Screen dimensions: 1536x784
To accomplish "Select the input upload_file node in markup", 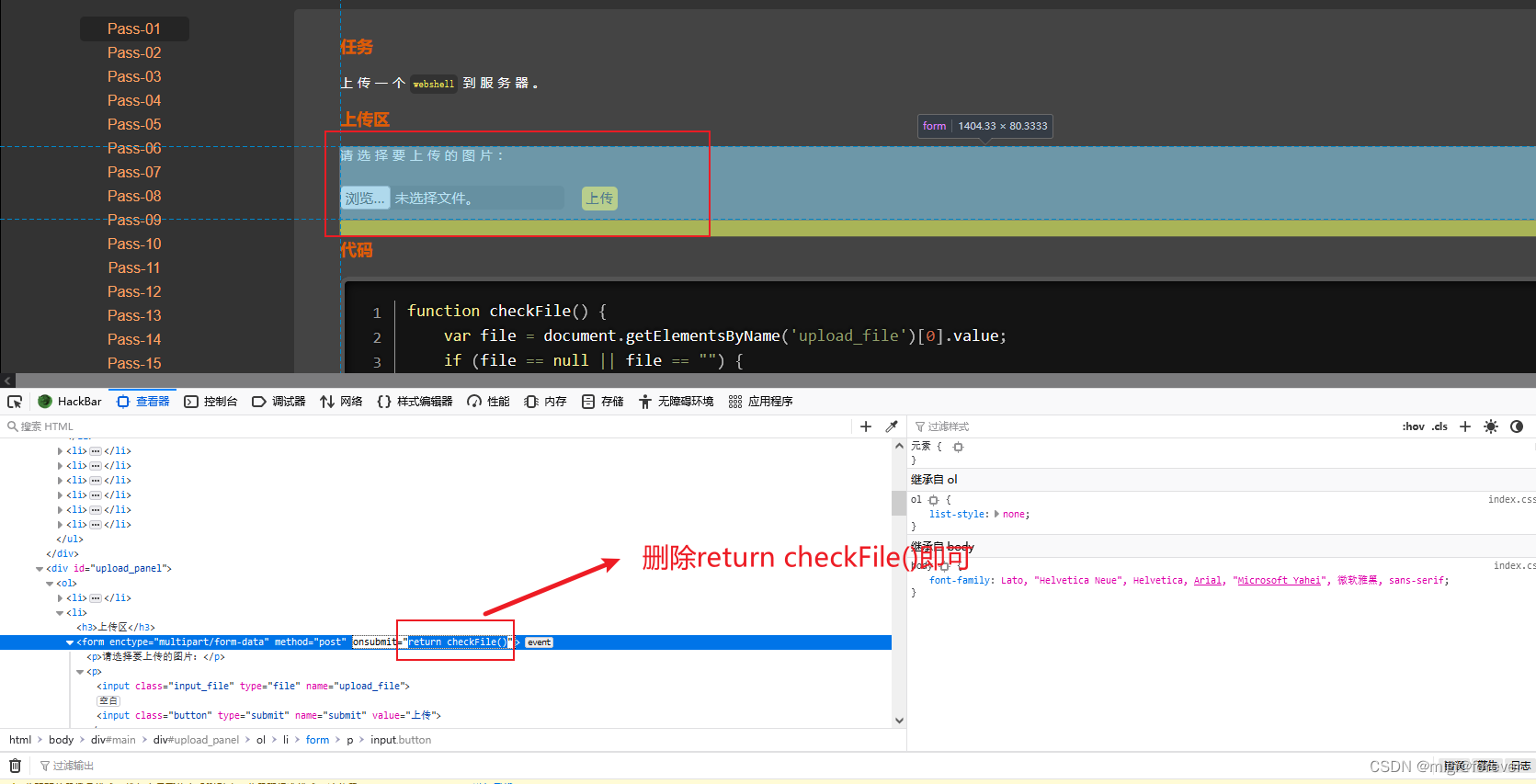I will (253, 687).
